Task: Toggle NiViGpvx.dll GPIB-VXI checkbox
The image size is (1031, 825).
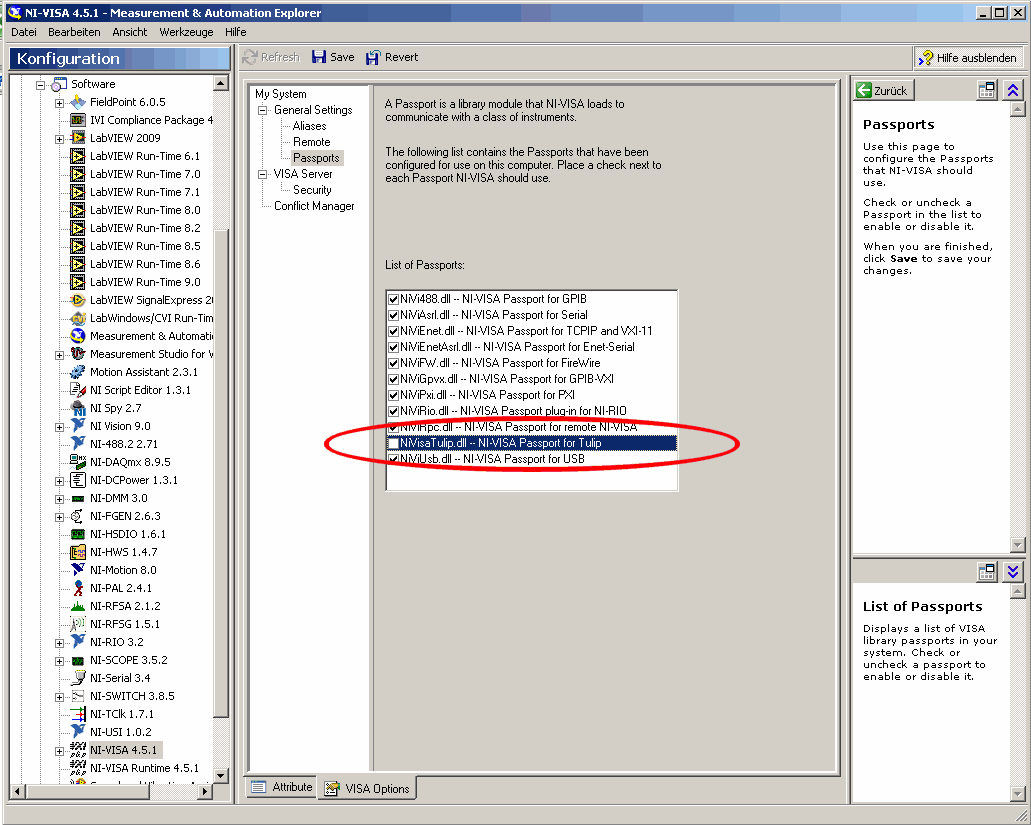Action: 393,379
